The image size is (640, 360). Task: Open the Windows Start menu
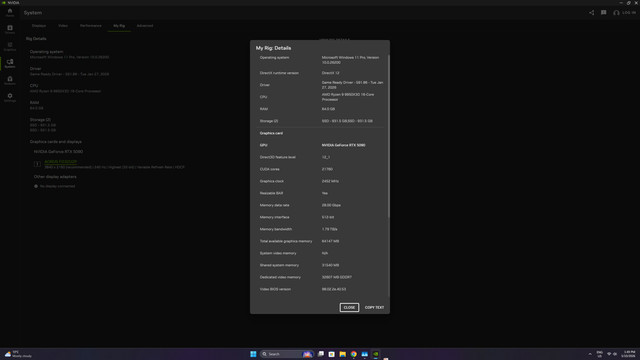click(x=253, y=354)
